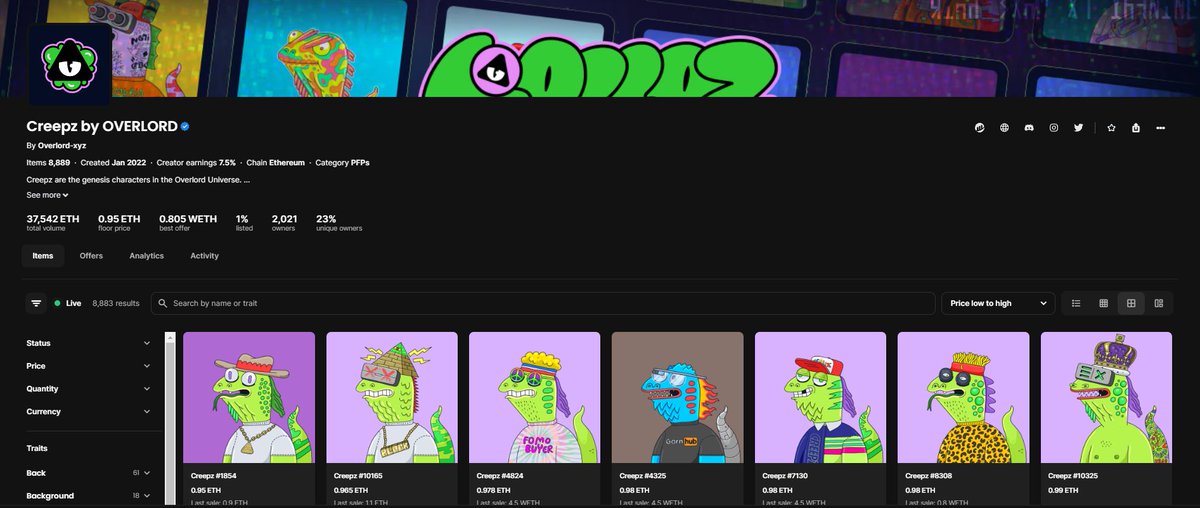Select the Items tab

[x=43, y=256]
